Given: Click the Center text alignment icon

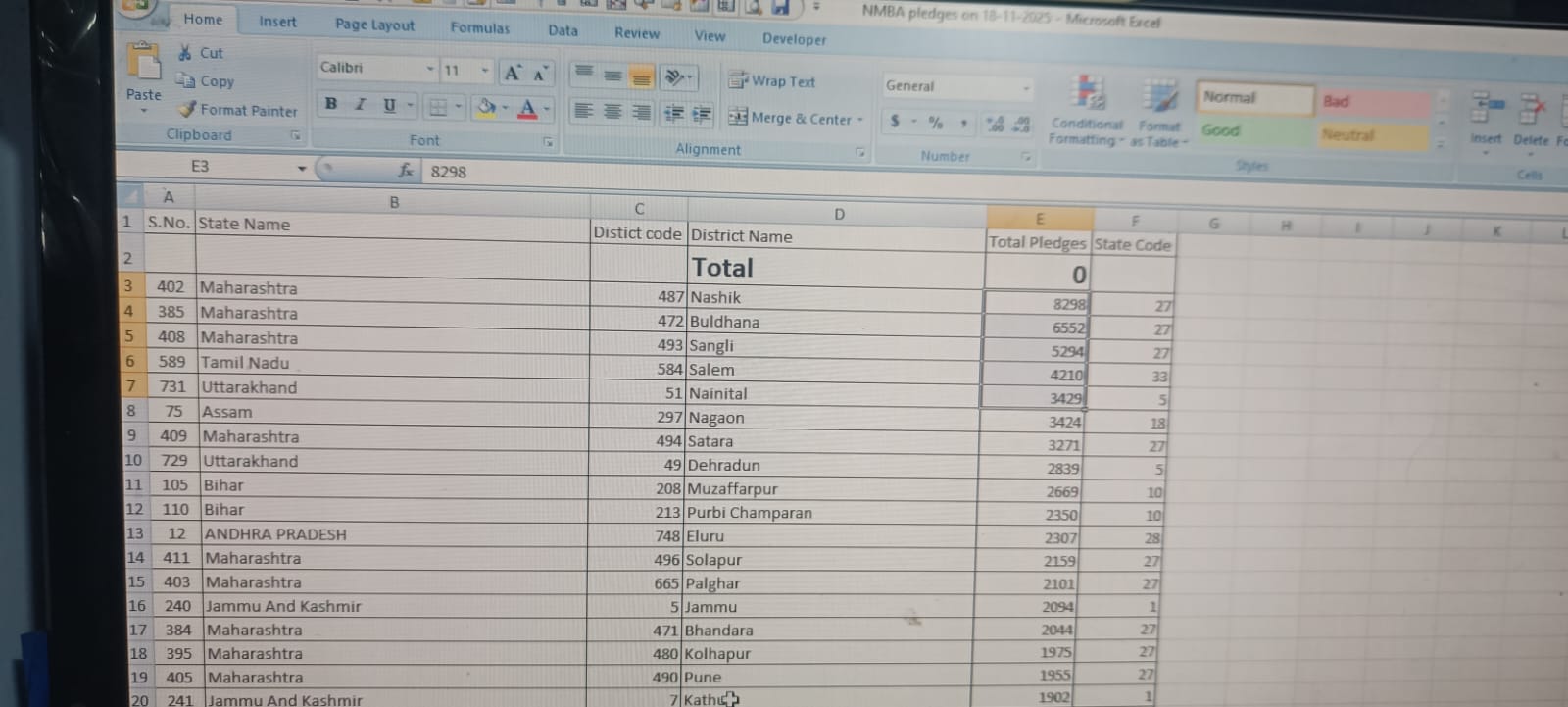Looking at the screenshot, I should click(612, 112).
